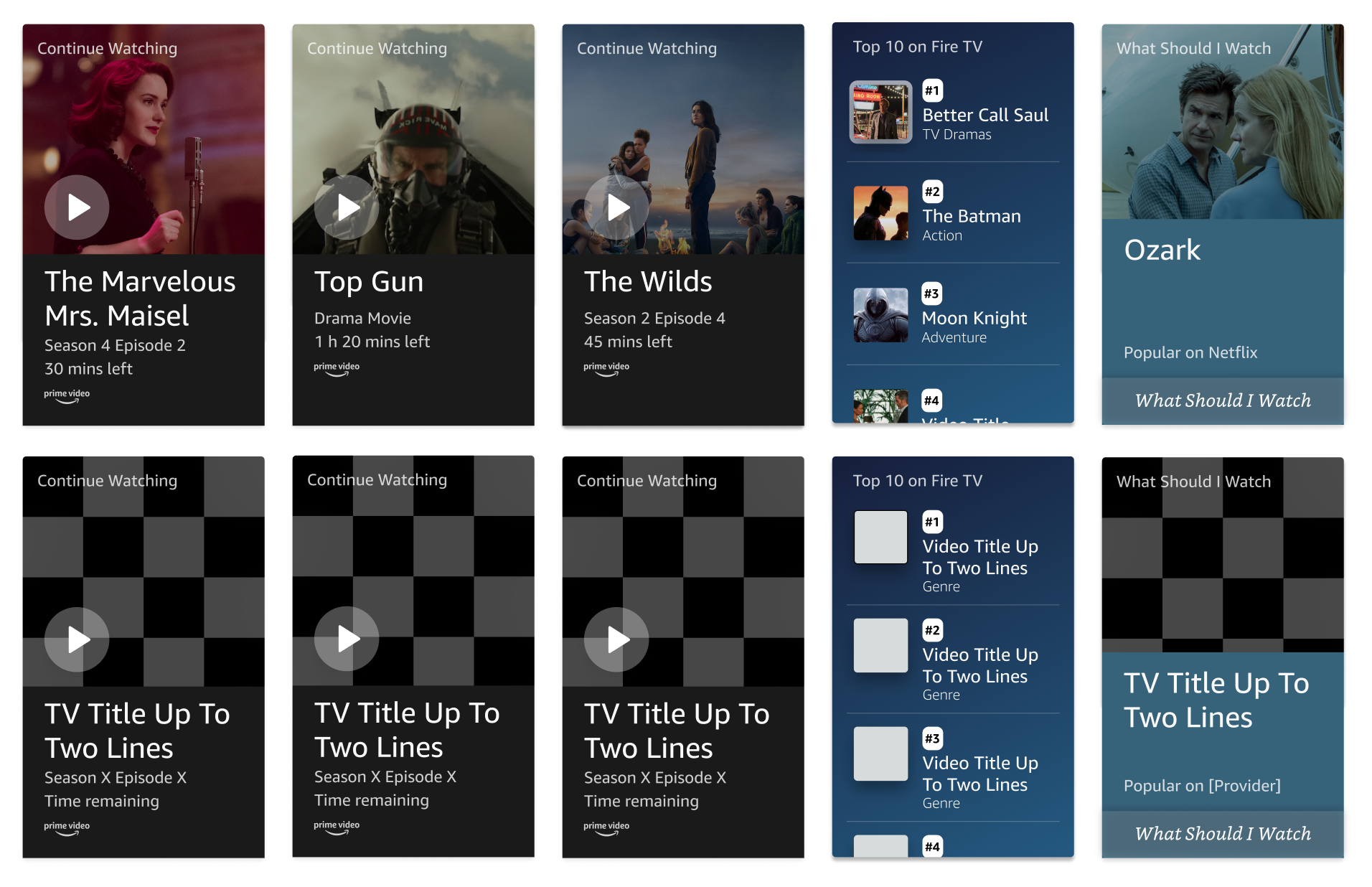Open the Moon Knight thumbnail

pos(880,315)
